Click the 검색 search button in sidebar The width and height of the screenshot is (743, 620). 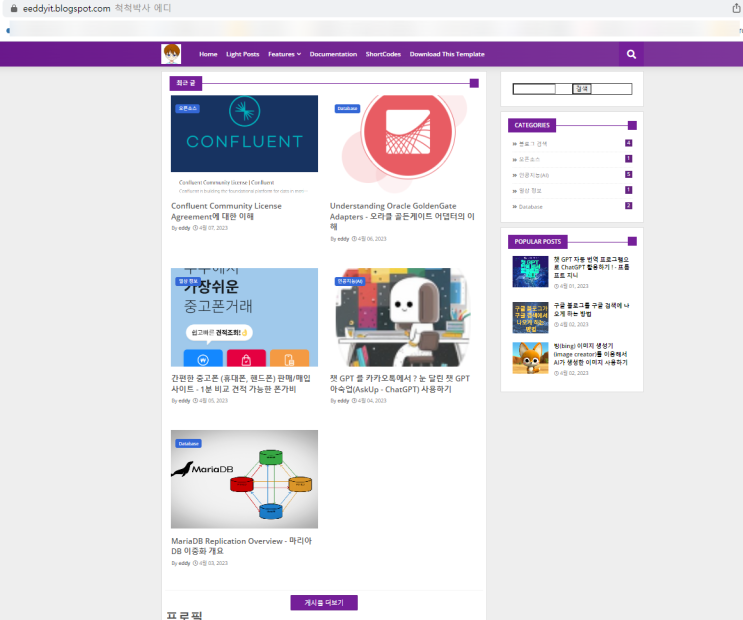(x=582, y=89)
